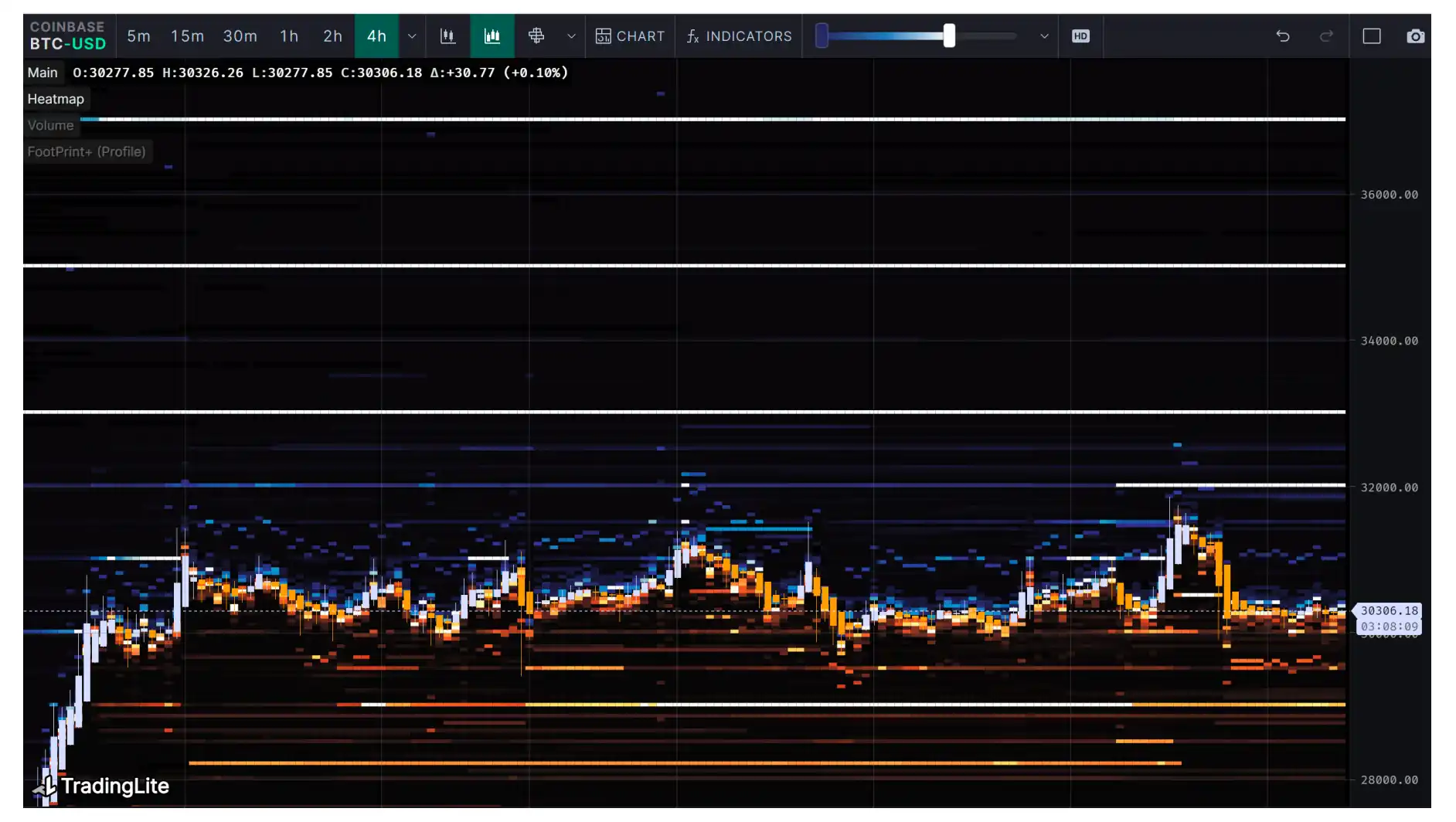Switch to the 15m timeframe
This screenshot has width=1456, height=822.
[x=188, y=36]
